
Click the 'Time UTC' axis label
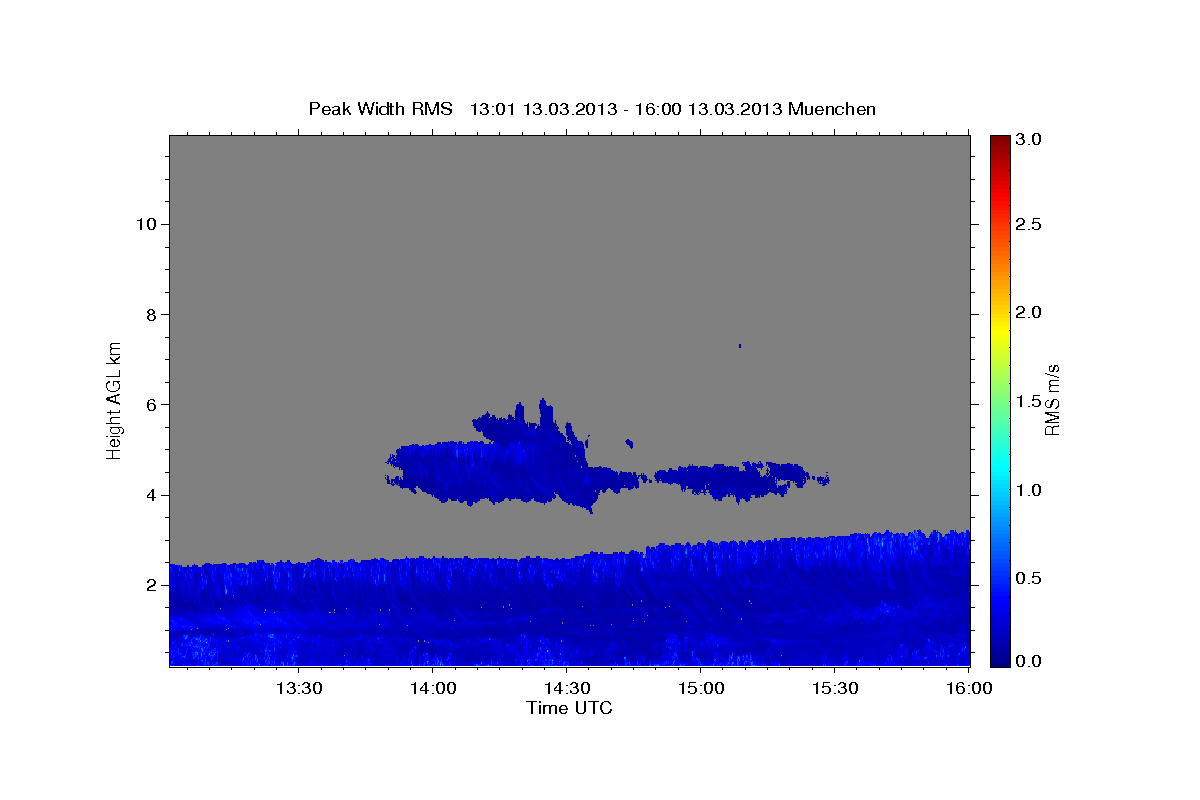click(569, 708)
